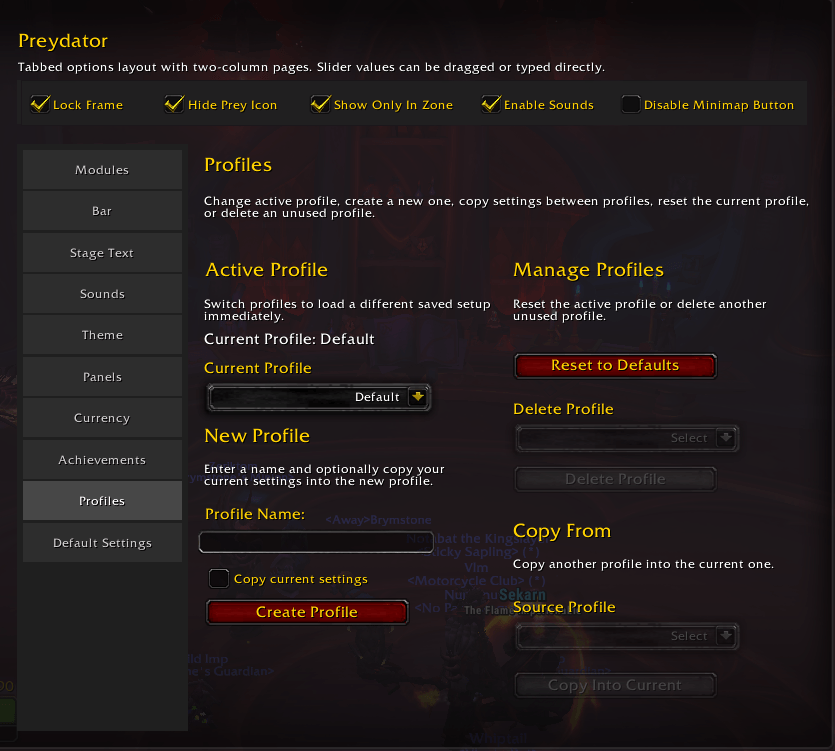Switch to the Currency tab
Viewport: 835px width, 751px height.
pyautogui.click(x=102, y=418)
